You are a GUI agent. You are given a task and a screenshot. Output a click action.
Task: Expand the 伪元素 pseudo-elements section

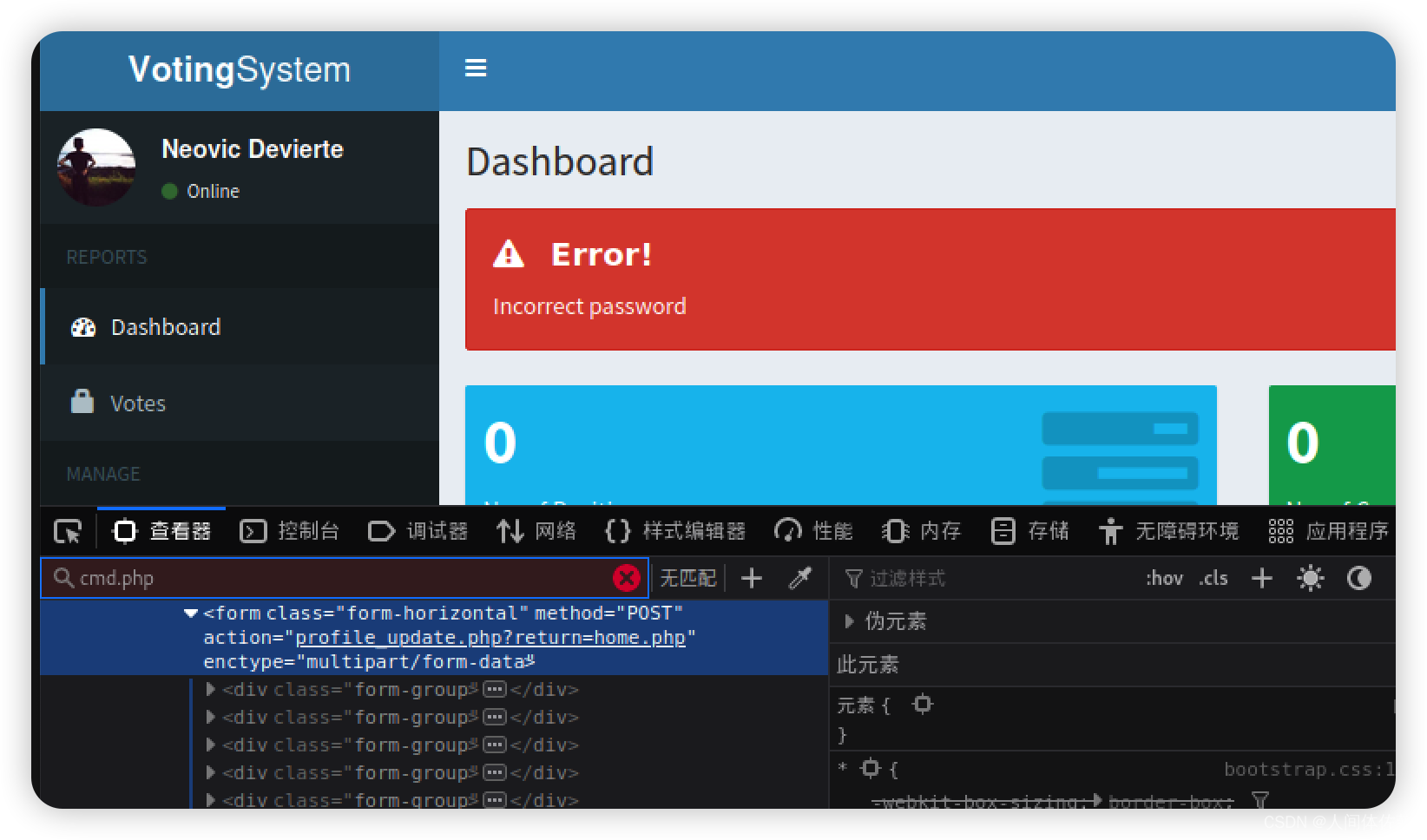point(849,621)
